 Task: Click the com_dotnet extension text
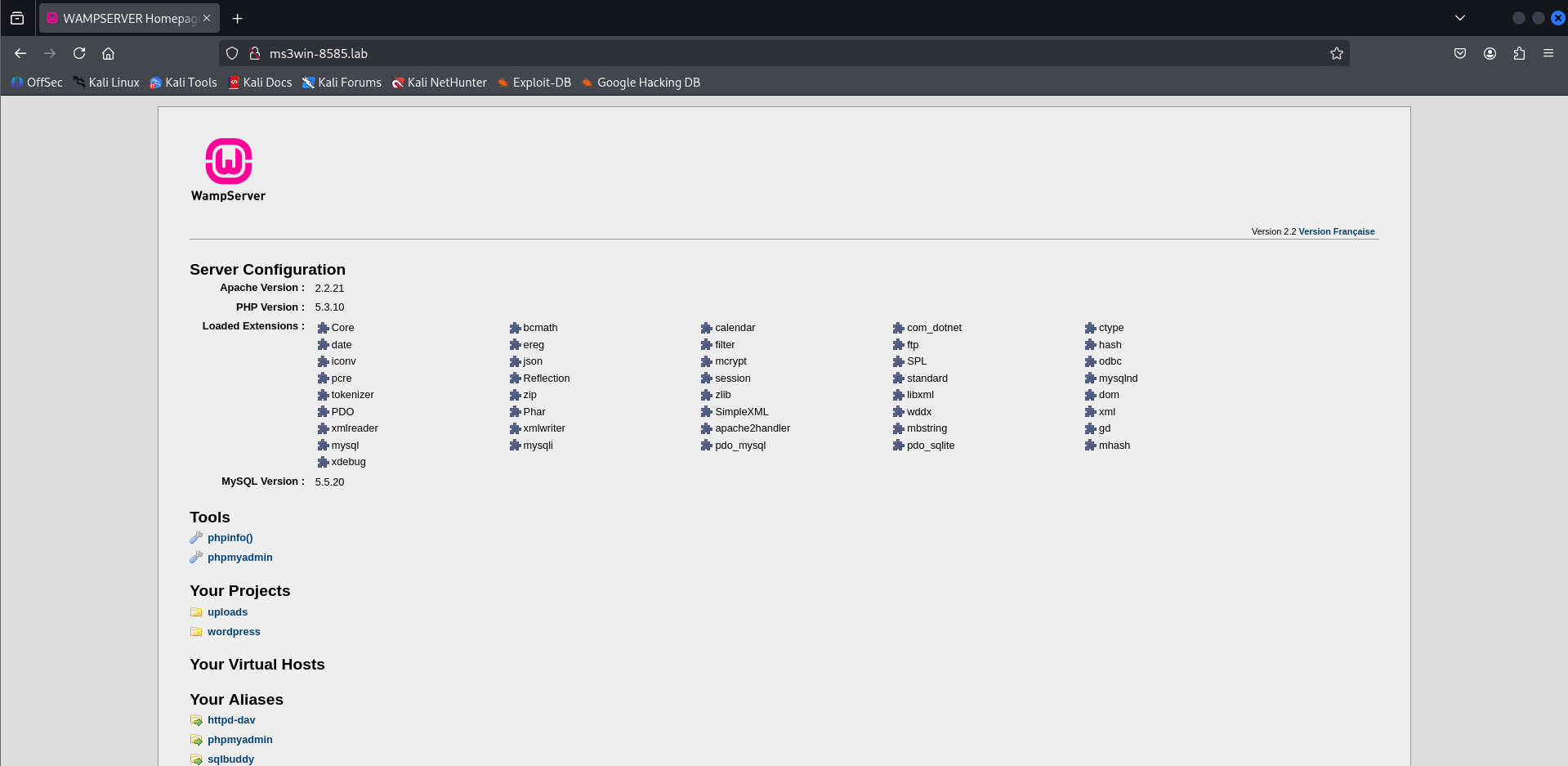pyautogui.click(x=934, y=328)
